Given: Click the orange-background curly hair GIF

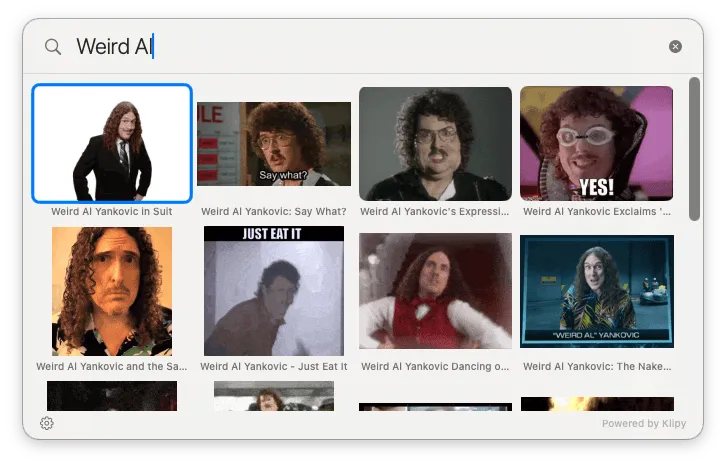Looking at the screenshot, I should [112, 291].
